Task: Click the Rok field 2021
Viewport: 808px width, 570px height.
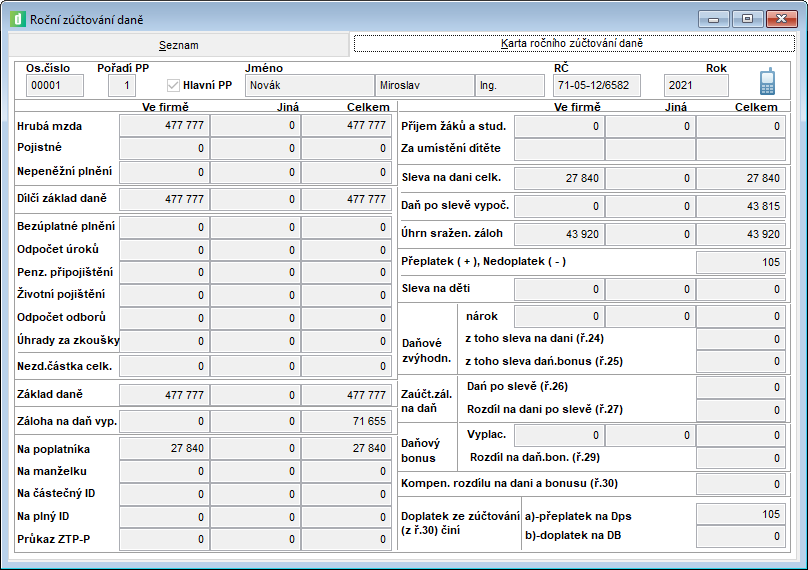Action: tap(696, 86)
